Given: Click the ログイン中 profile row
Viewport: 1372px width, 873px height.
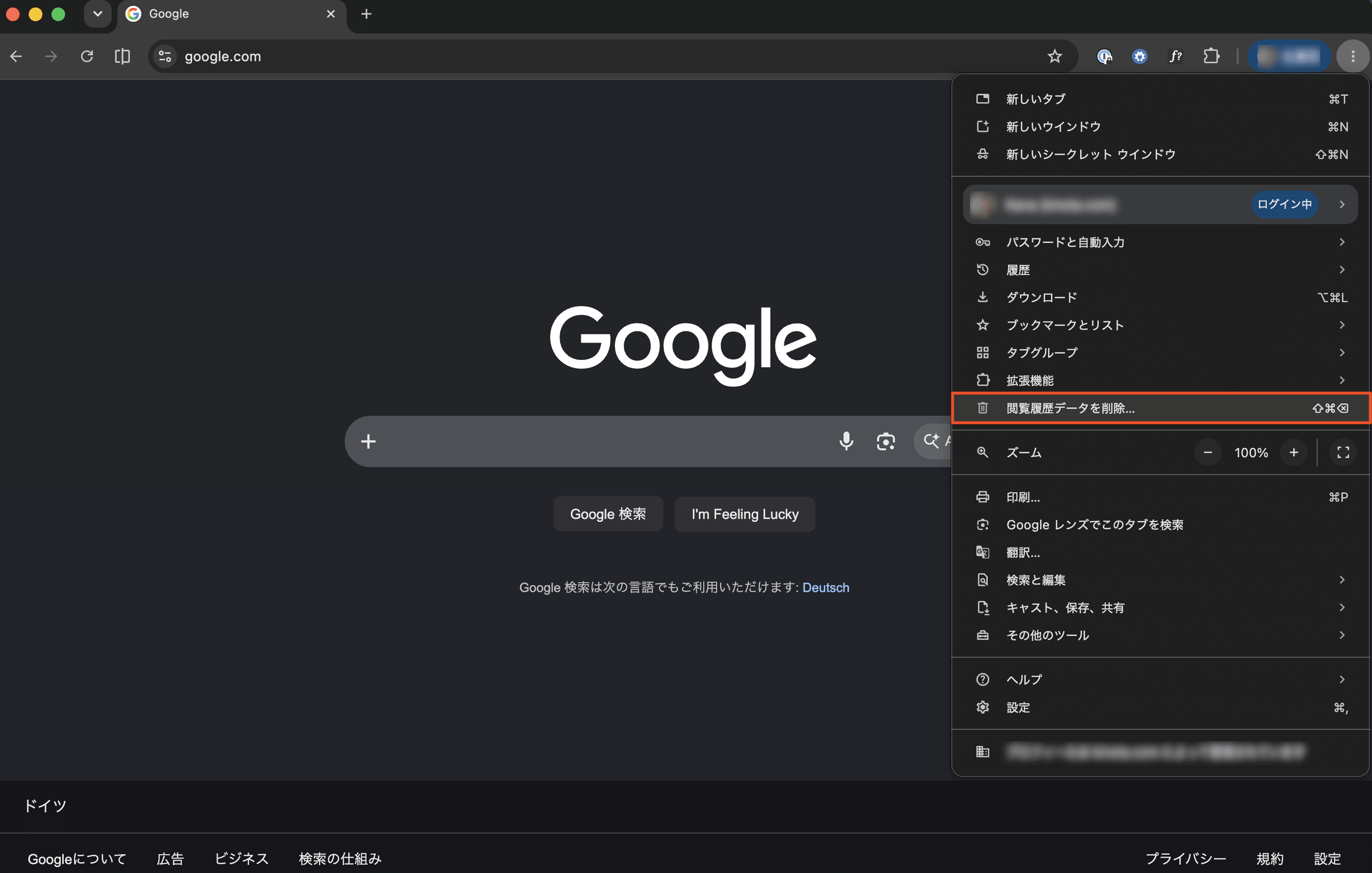Looking at the screenshot, I should click(1160, 204).
